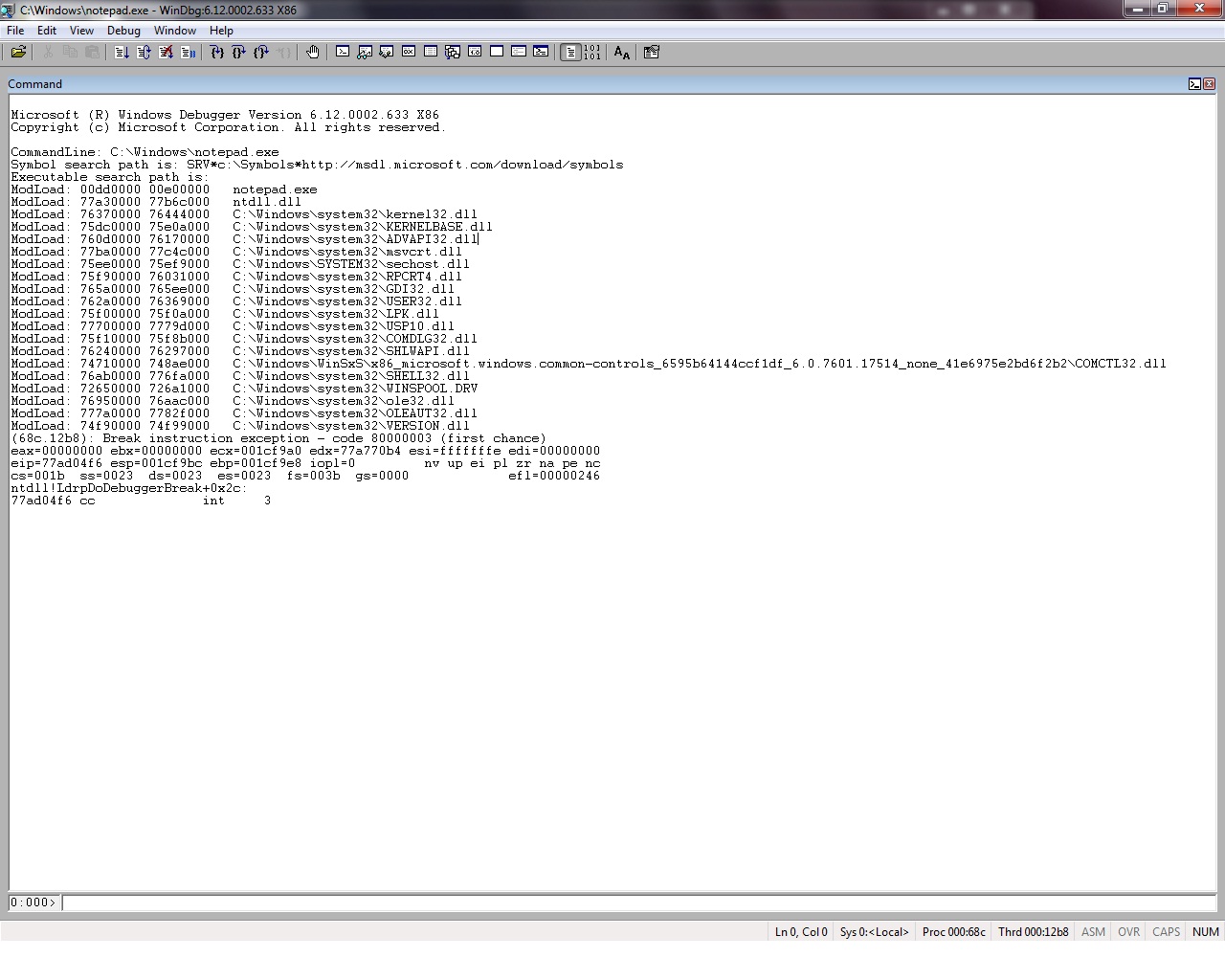The height and width of the screenshot is (980, 1225).
Task: Close the Command window pane
Action: [1210, 84]
